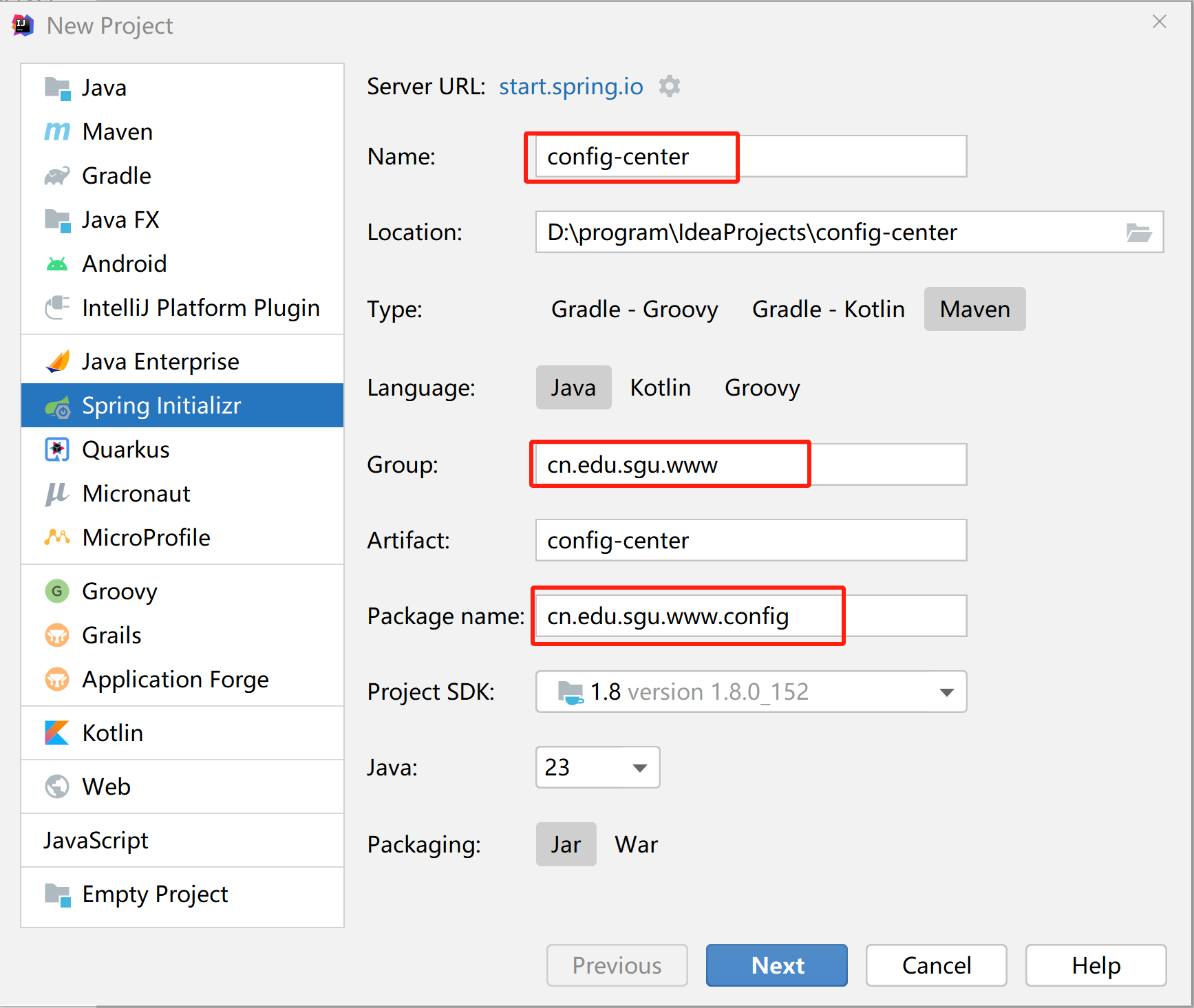Close the New Project dialog

pyautogui.click(x=1160, y=22)
